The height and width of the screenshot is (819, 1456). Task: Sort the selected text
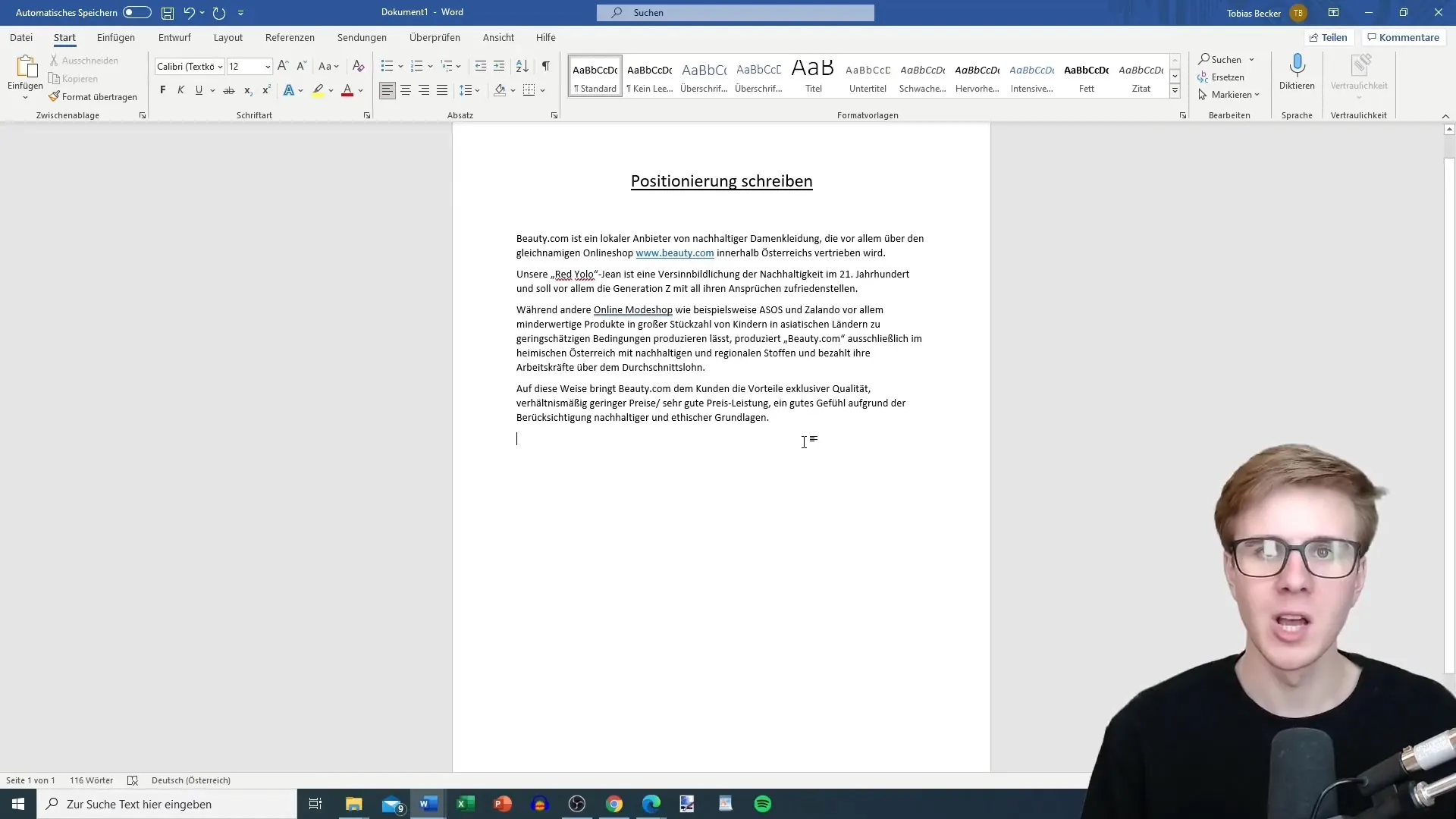522,66
